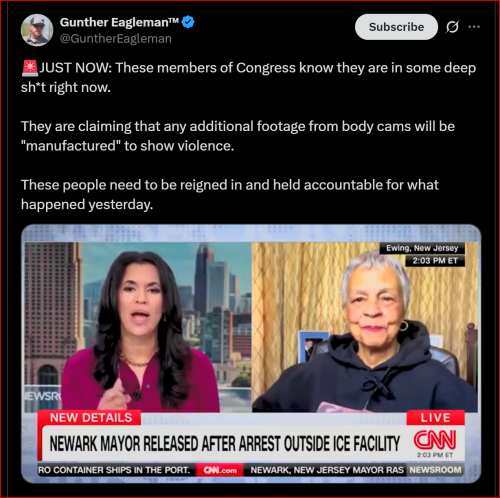The width and height of the screenshot is (500, 498).
Task: Open the three-dot more options menu
Action: [474, 27]
